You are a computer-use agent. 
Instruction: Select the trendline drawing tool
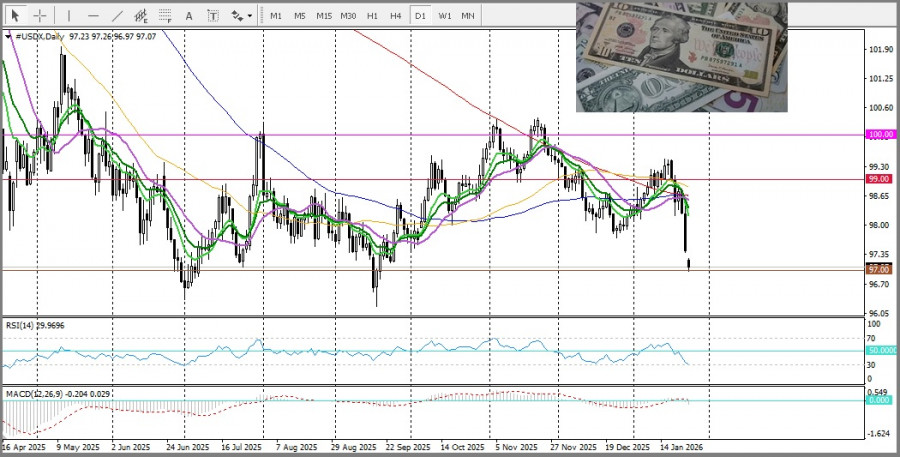[x=117, y=16]
